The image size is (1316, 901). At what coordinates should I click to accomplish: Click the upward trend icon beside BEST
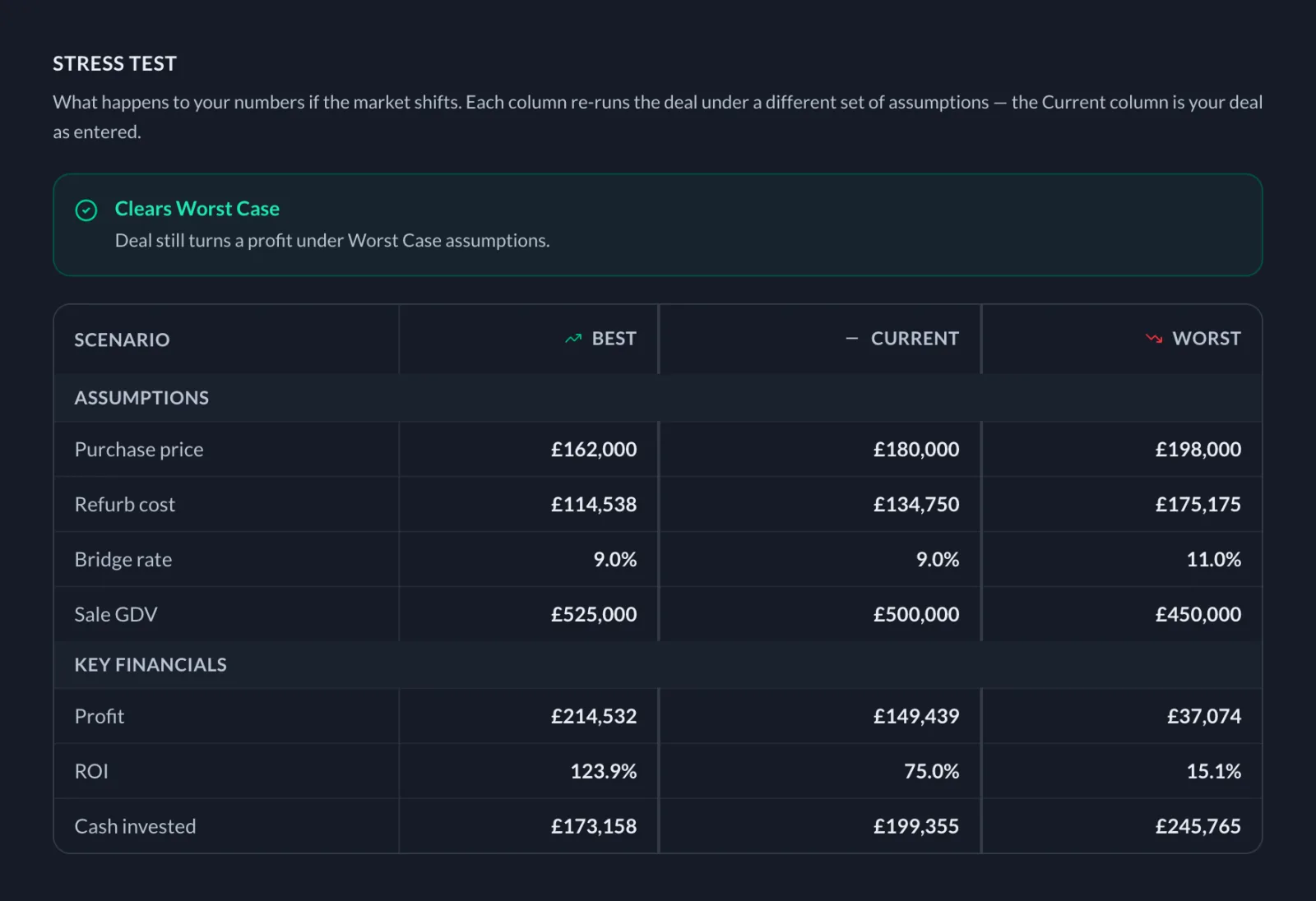[x=573, y=339]
